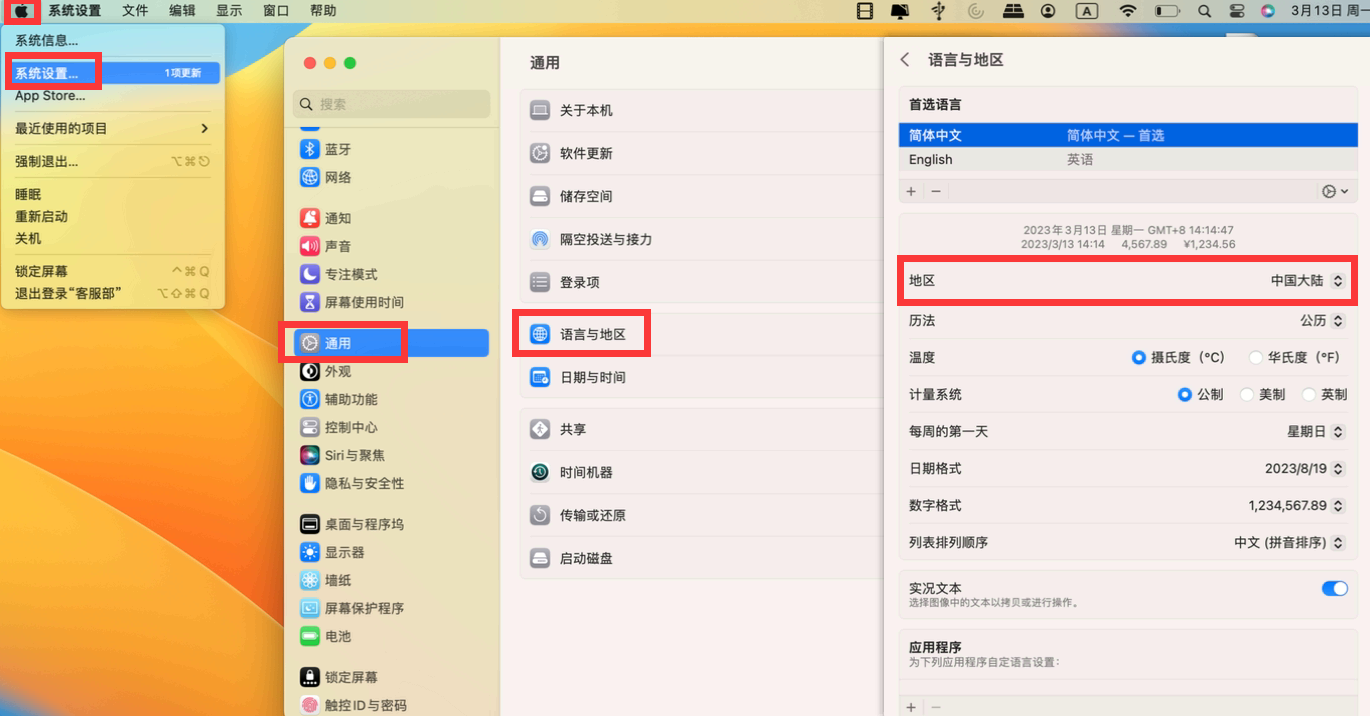Choose 美制 measurement system

[1247, 394]
